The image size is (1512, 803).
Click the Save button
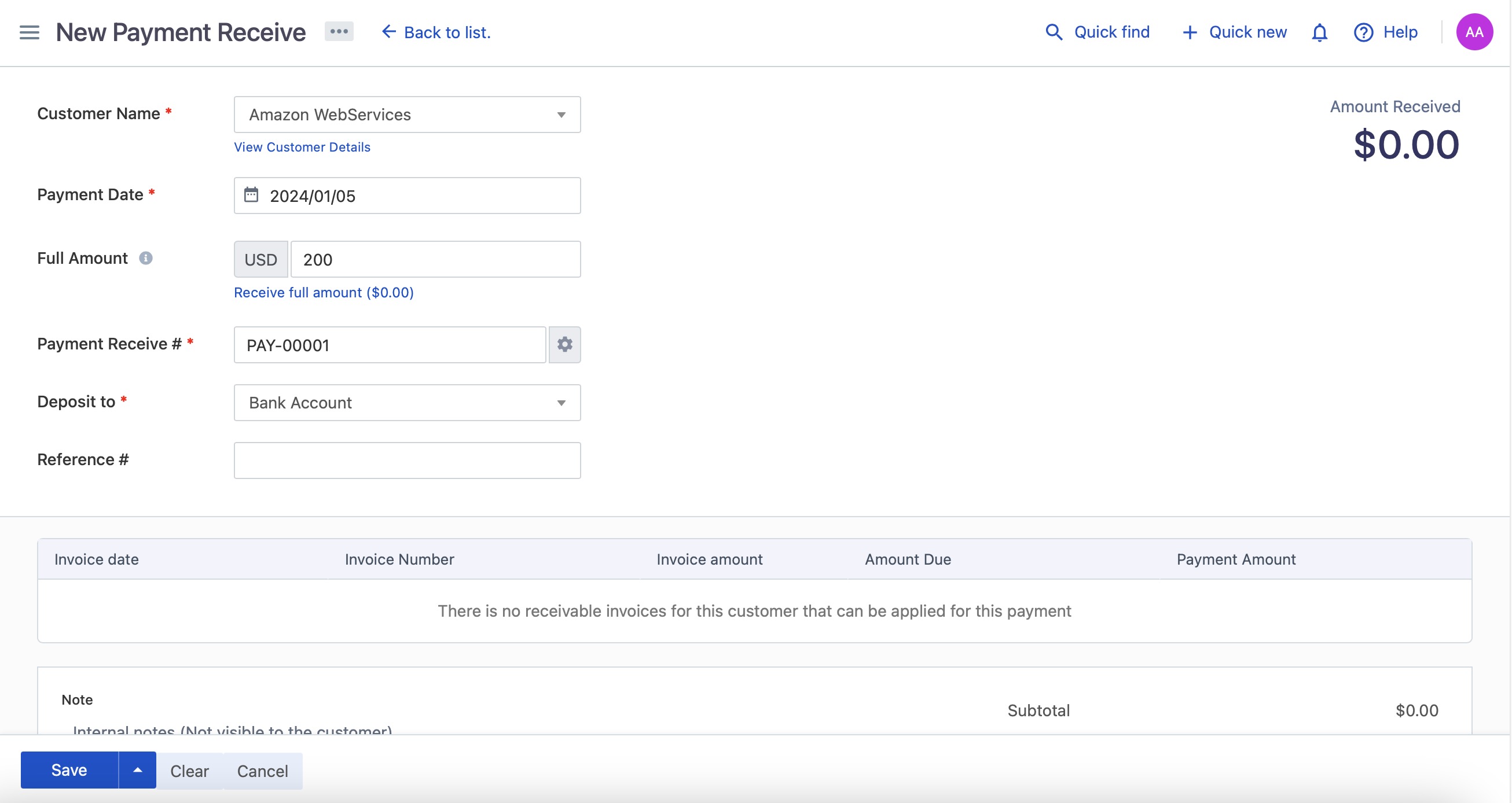click(x=69, y=770)
